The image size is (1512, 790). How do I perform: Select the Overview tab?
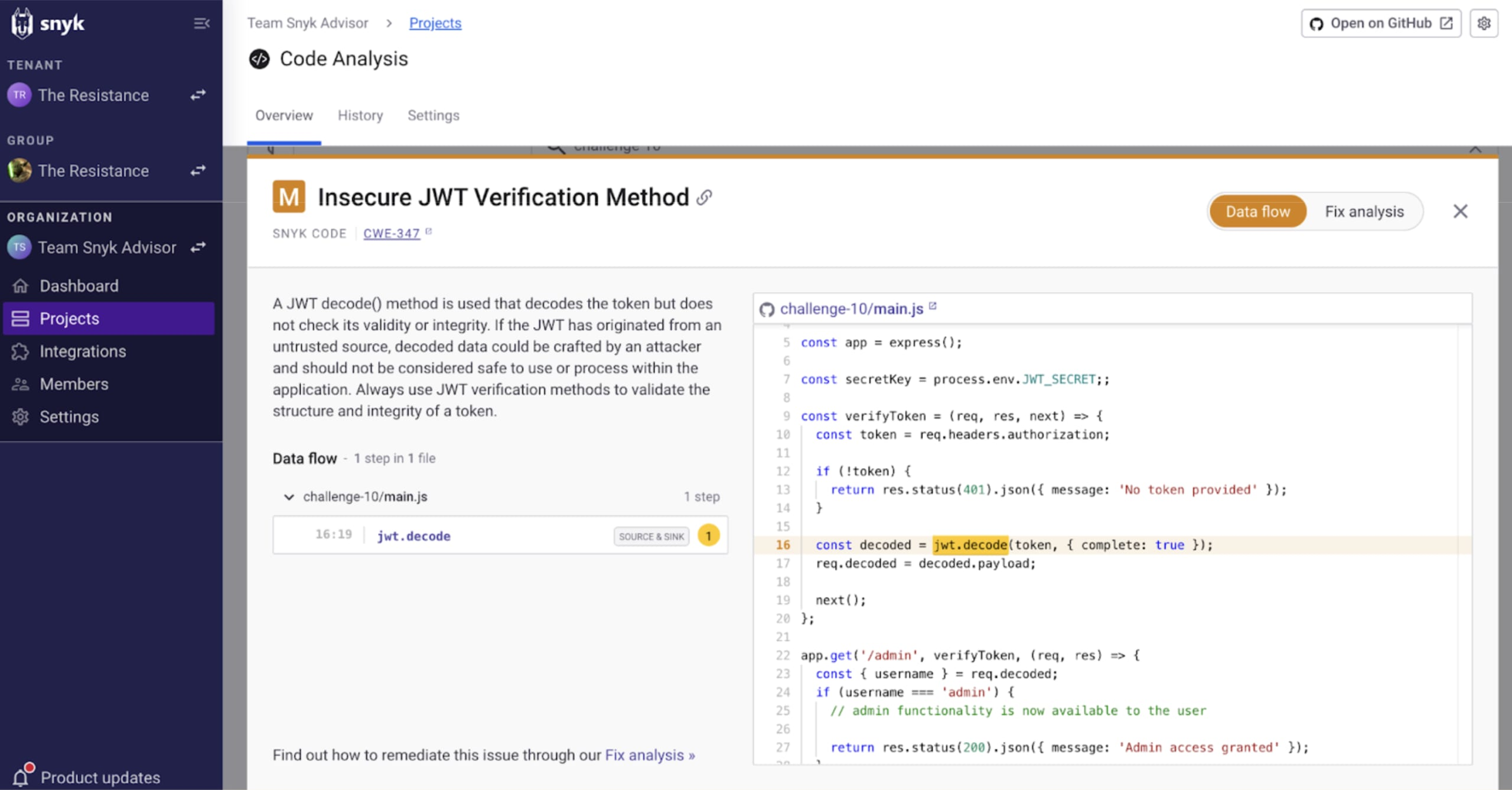284,115
